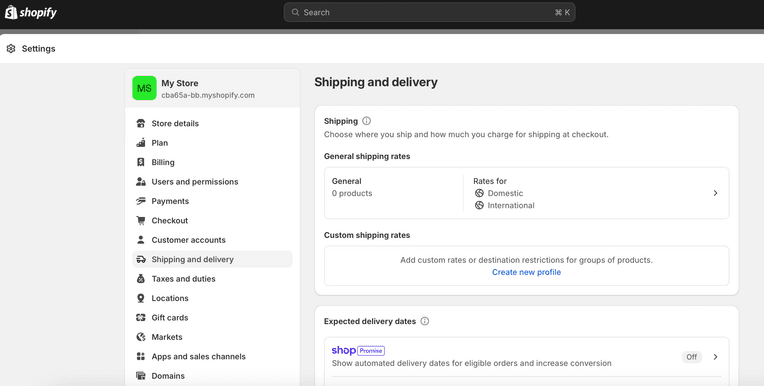Click the Plan icon
Image resolution: width=764 pixels, height=386 pixels.
pyautogui.click(x=141, y=143)
